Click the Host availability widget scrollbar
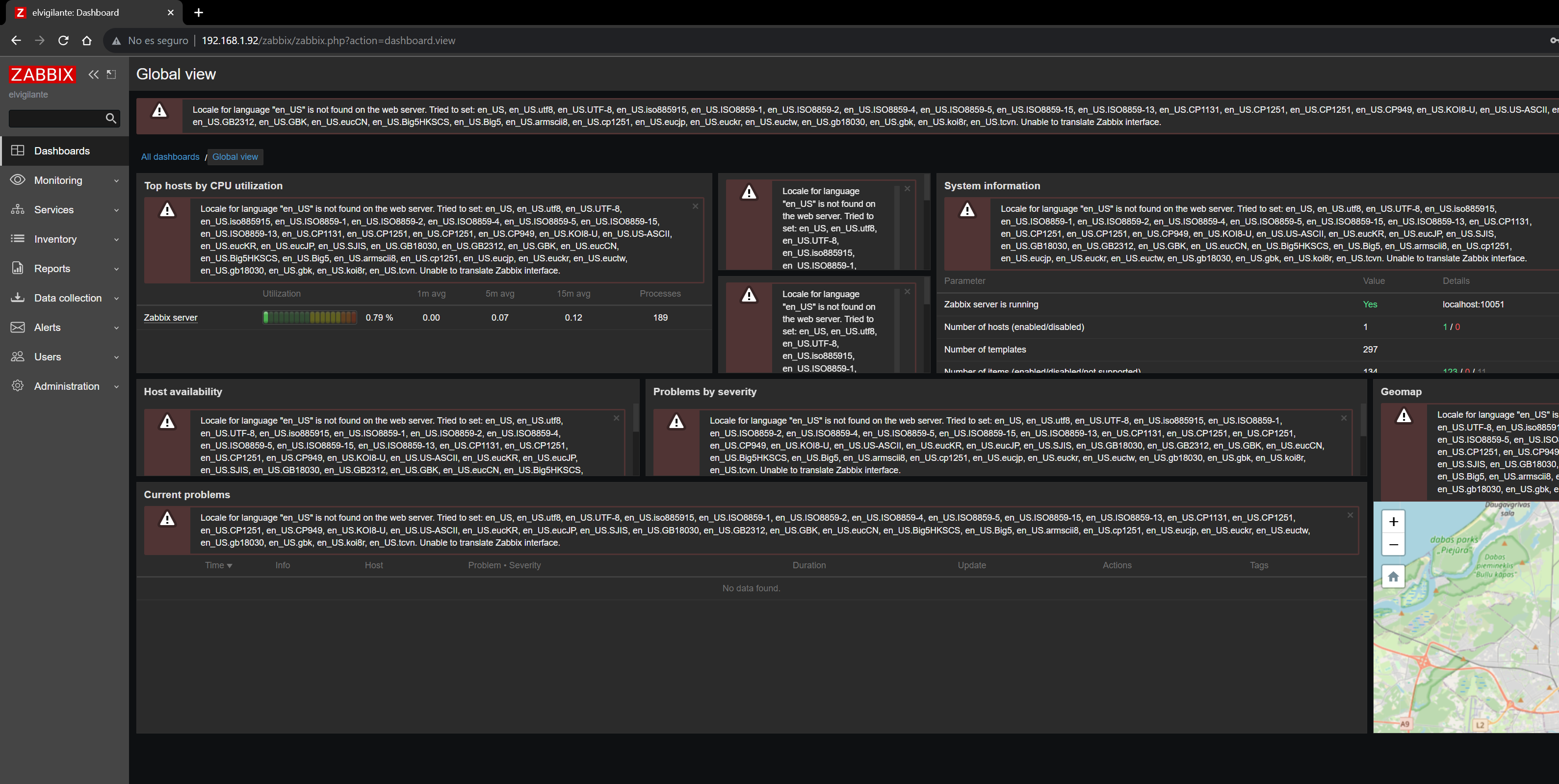 coord(635,417)
